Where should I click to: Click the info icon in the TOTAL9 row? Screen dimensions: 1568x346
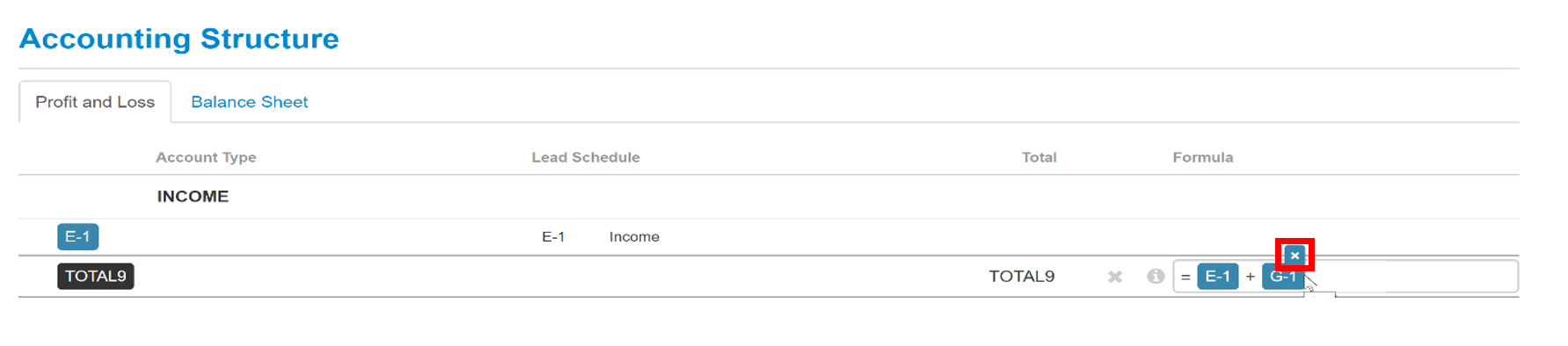coord(1156,277)
